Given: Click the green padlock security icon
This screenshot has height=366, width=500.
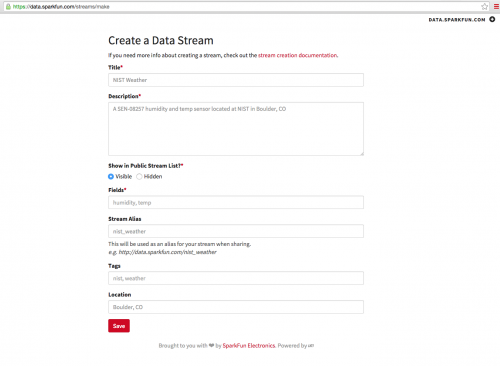Looking at the screenshot, I should 8,6.
